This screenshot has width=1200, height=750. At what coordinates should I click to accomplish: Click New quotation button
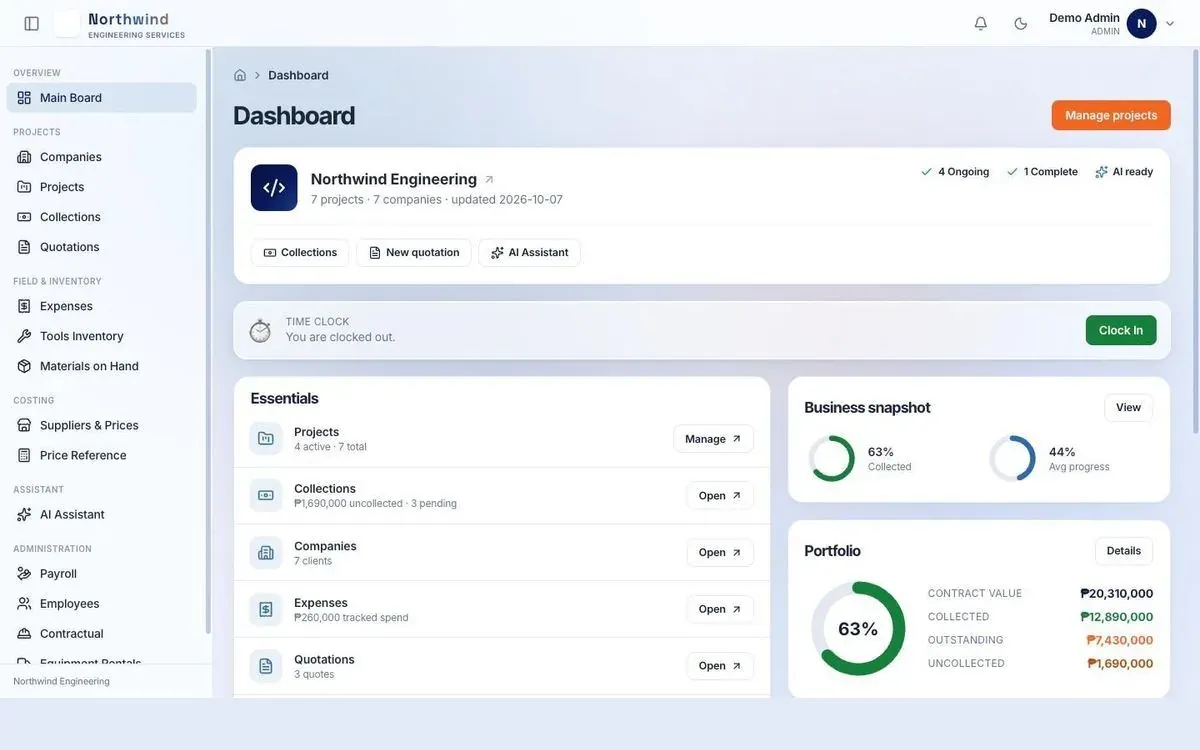[414, 253]
